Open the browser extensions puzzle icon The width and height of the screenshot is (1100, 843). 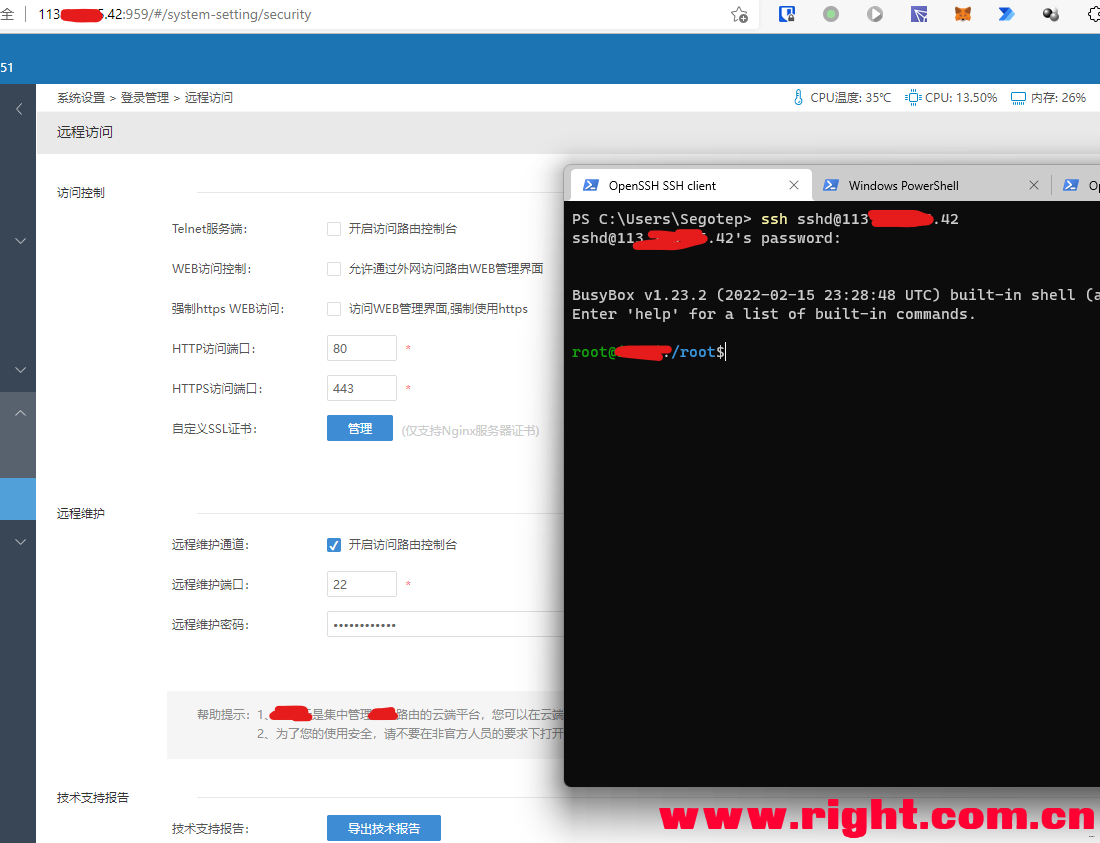[1092, 14]
